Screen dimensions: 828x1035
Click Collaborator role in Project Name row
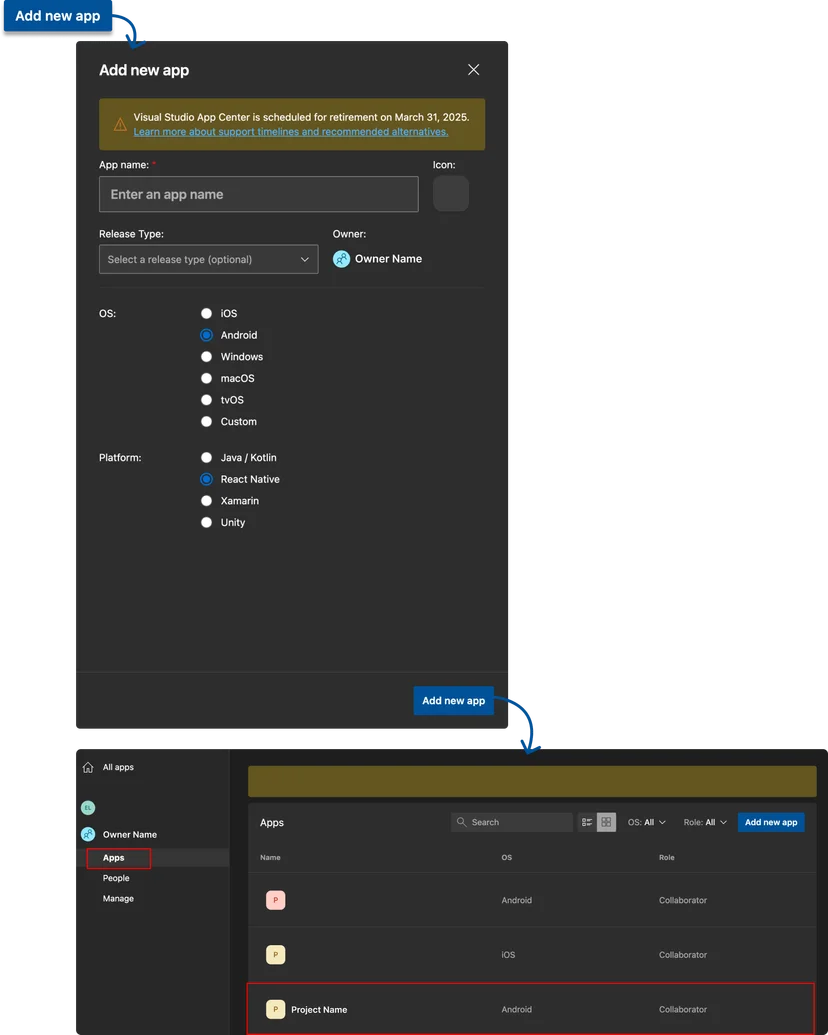point(683,1009)
